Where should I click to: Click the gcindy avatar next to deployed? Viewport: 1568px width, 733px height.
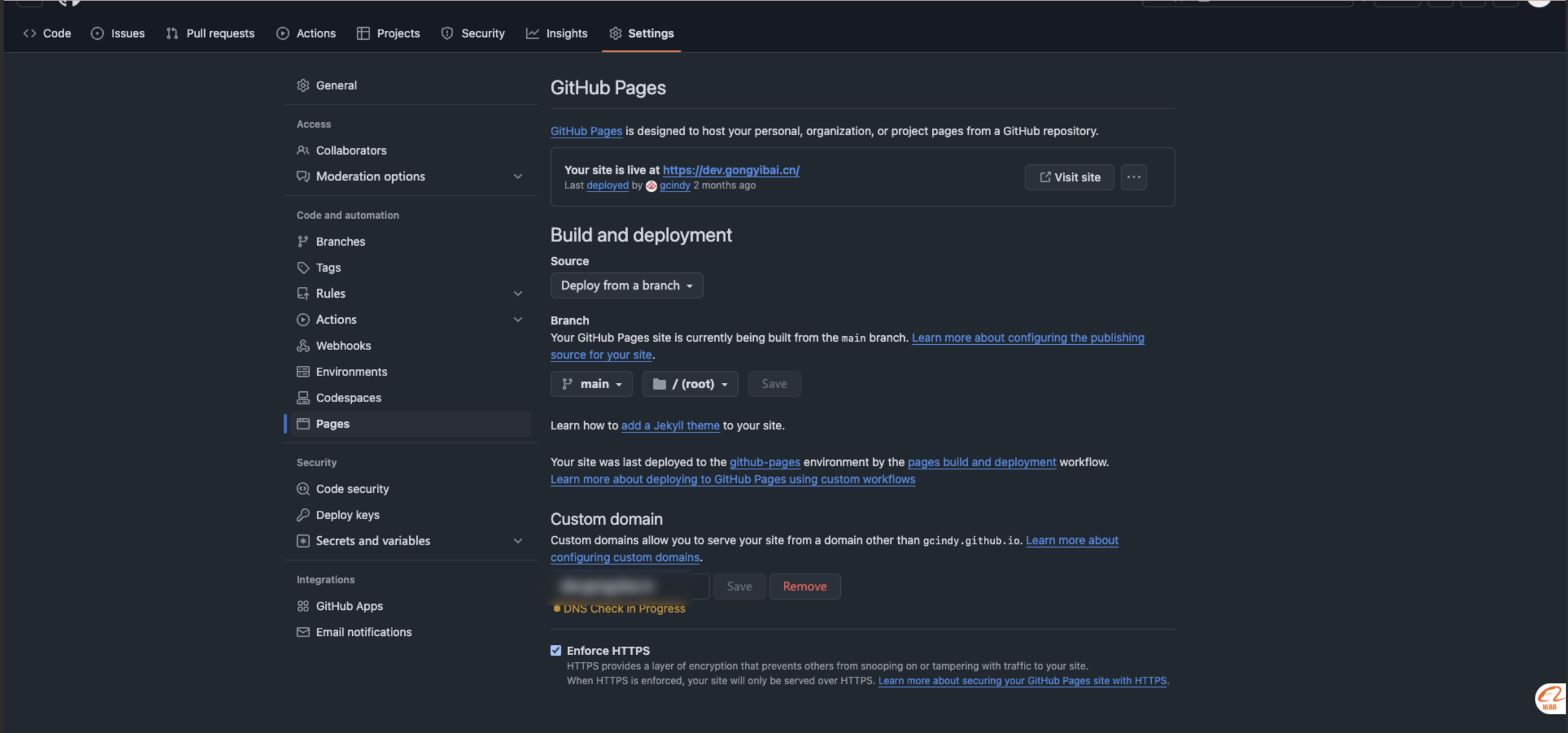tap(651, 186)
